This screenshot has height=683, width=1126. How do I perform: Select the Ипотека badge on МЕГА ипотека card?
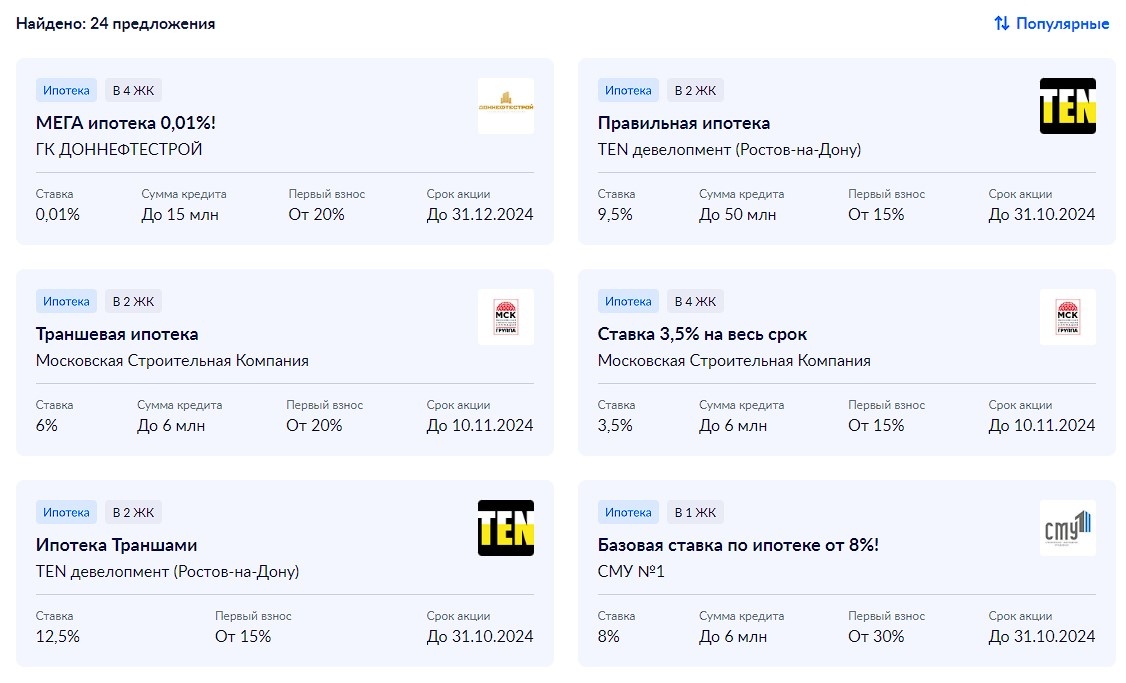click(66, 89)
